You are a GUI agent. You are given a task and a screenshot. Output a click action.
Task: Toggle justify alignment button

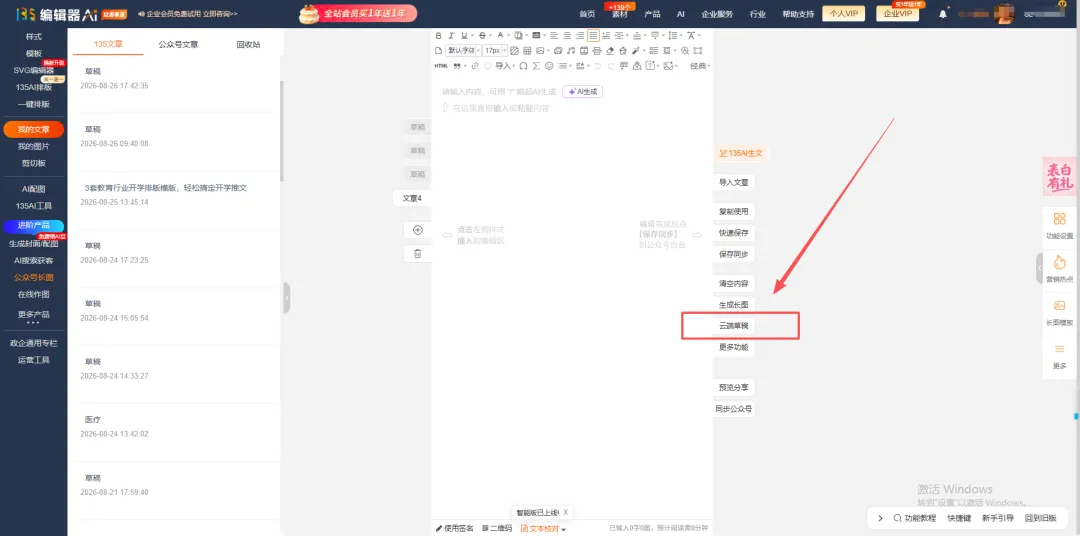coord(593,36)
